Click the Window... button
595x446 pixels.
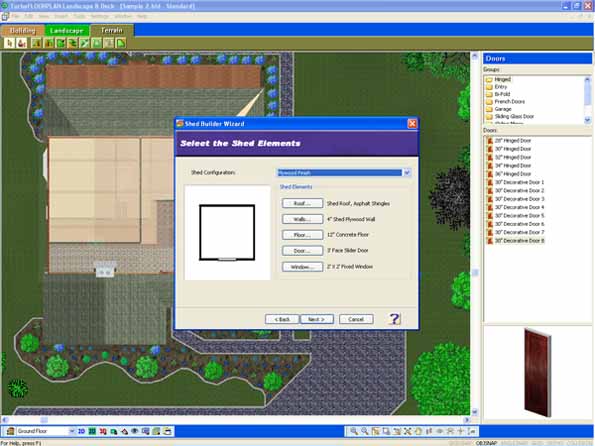302,267
